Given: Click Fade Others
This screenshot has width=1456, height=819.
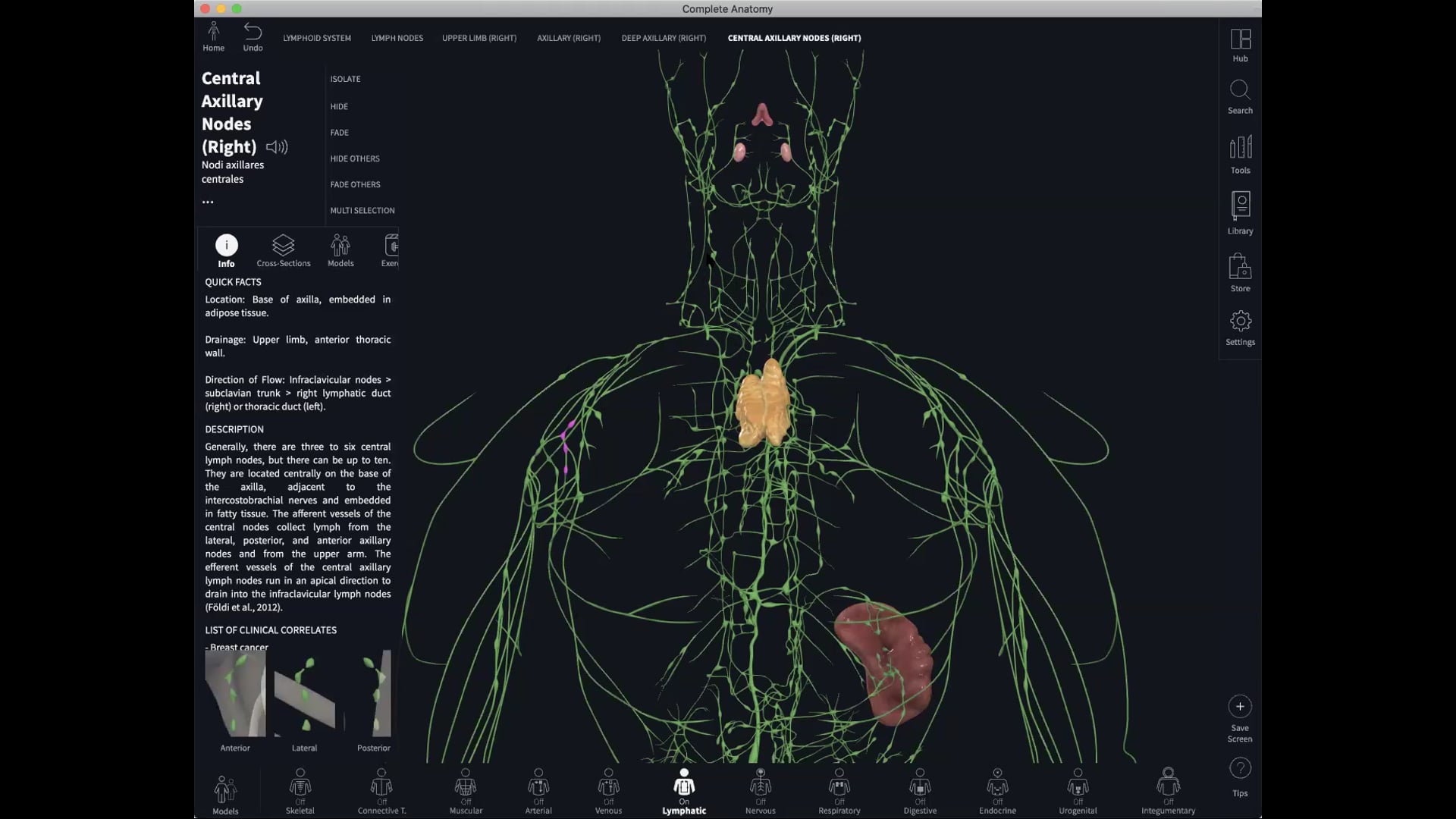Looking at the screenshot, I should (355, 184).
